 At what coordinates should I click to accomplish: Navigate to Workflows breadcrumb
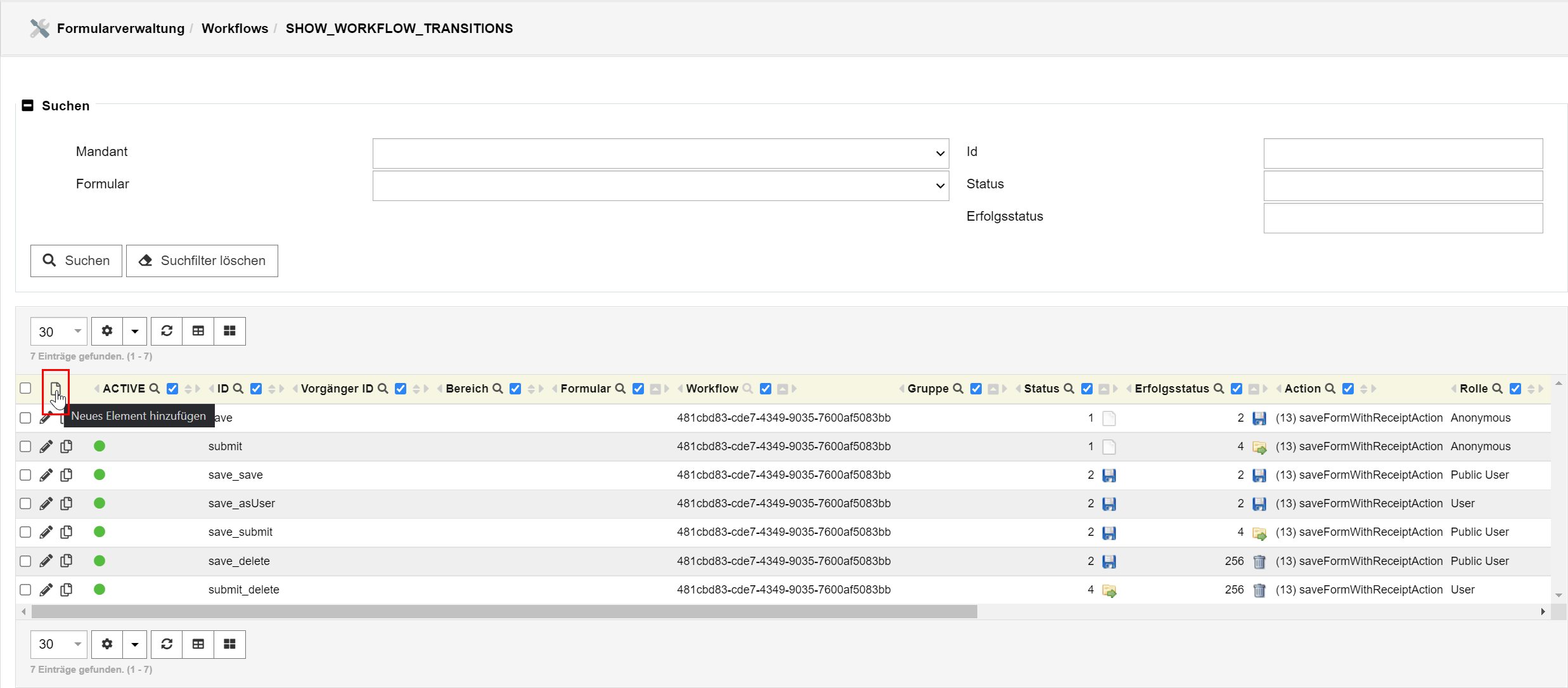click(235, 29)
